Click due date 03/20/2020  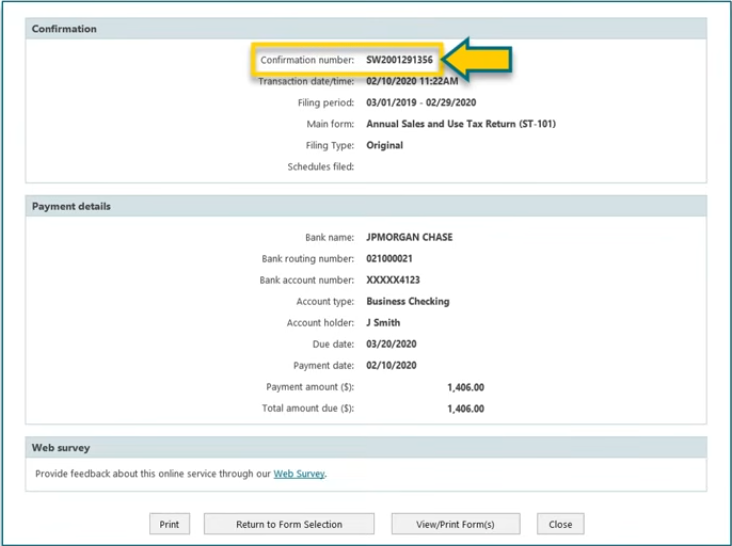click(x=391, y=344)
